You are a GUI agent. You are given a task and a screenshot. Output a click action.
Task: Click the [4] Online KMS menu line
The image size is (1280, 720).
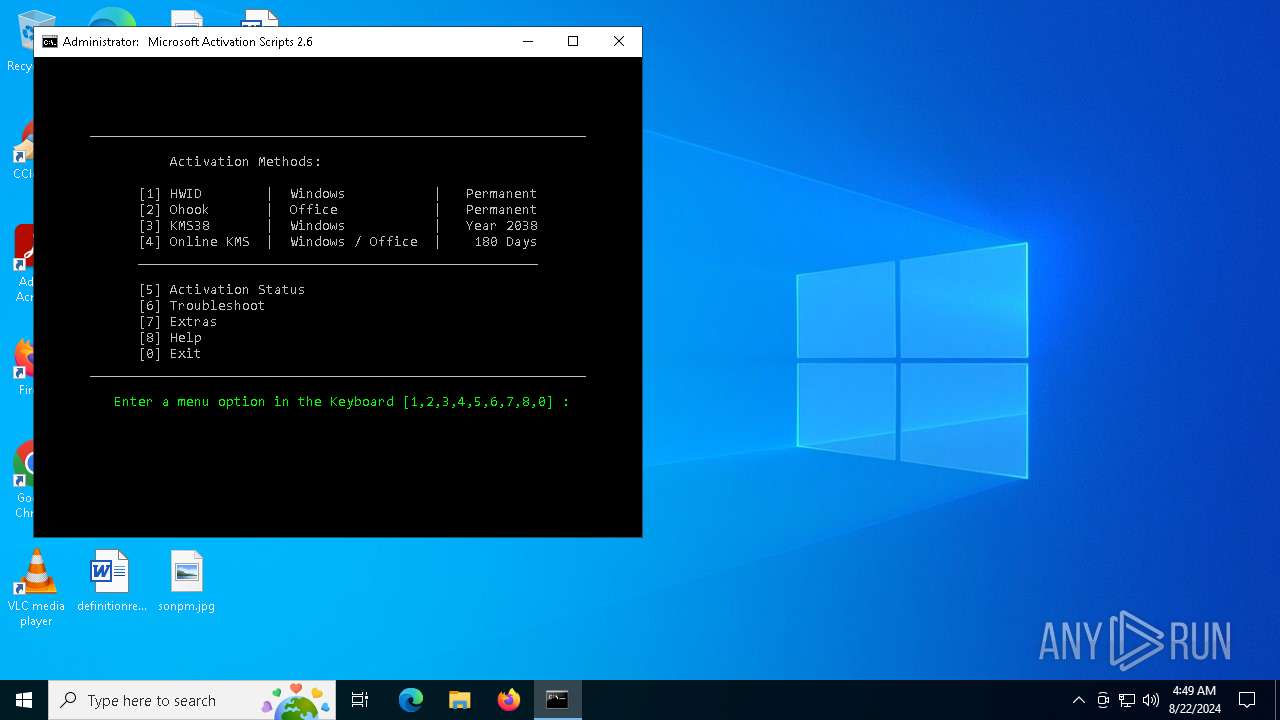[x=338, y=242]
